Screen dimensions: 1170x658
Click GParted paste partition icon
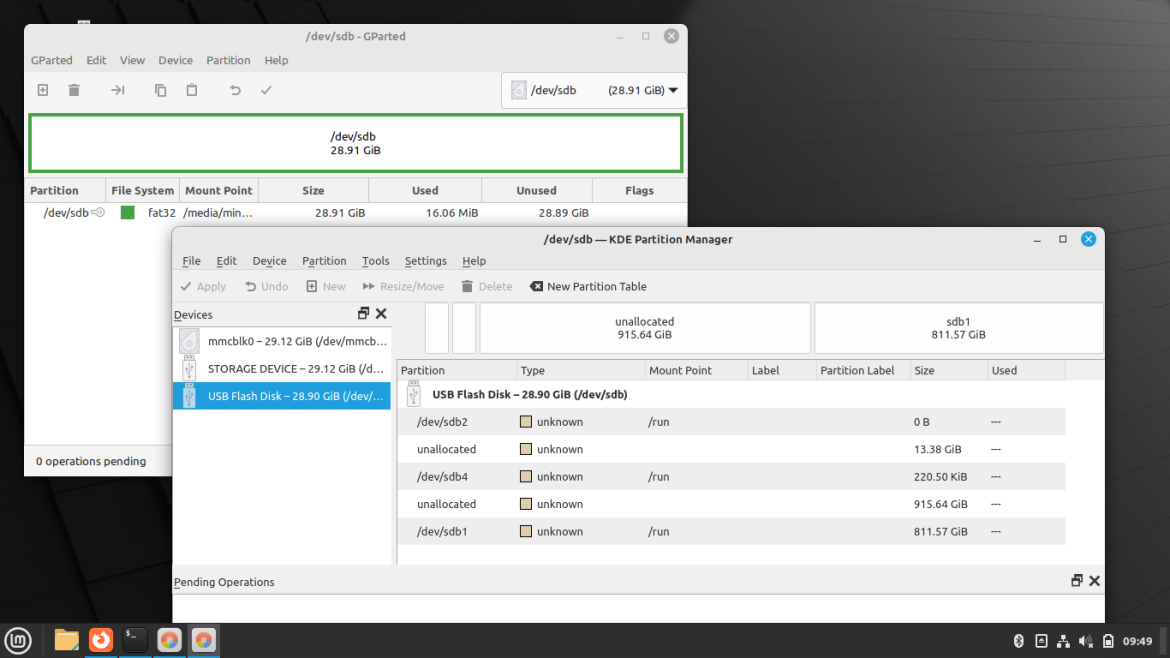tap(192, 90)
